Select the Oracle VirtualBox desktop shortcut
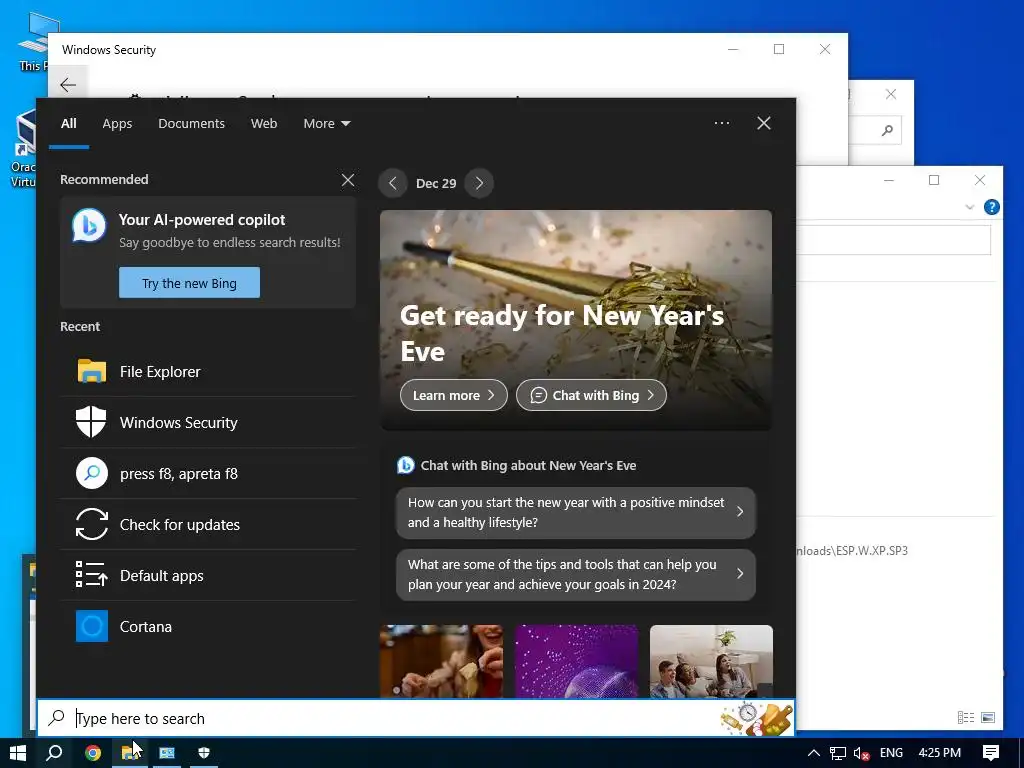1024x768 pixels. coord(24,149)
